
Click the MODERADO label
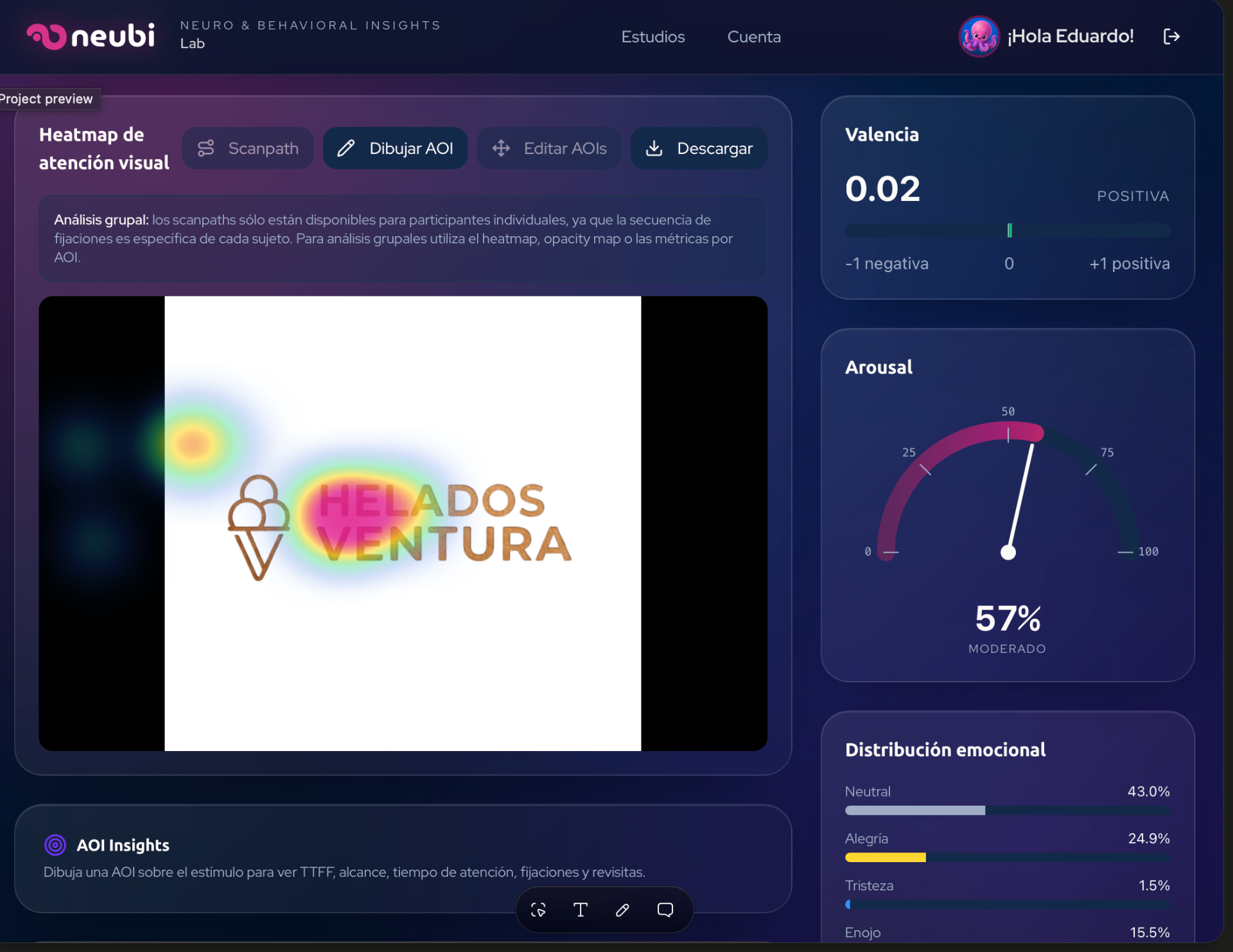pyautogui.click(x=1007, y=648)
